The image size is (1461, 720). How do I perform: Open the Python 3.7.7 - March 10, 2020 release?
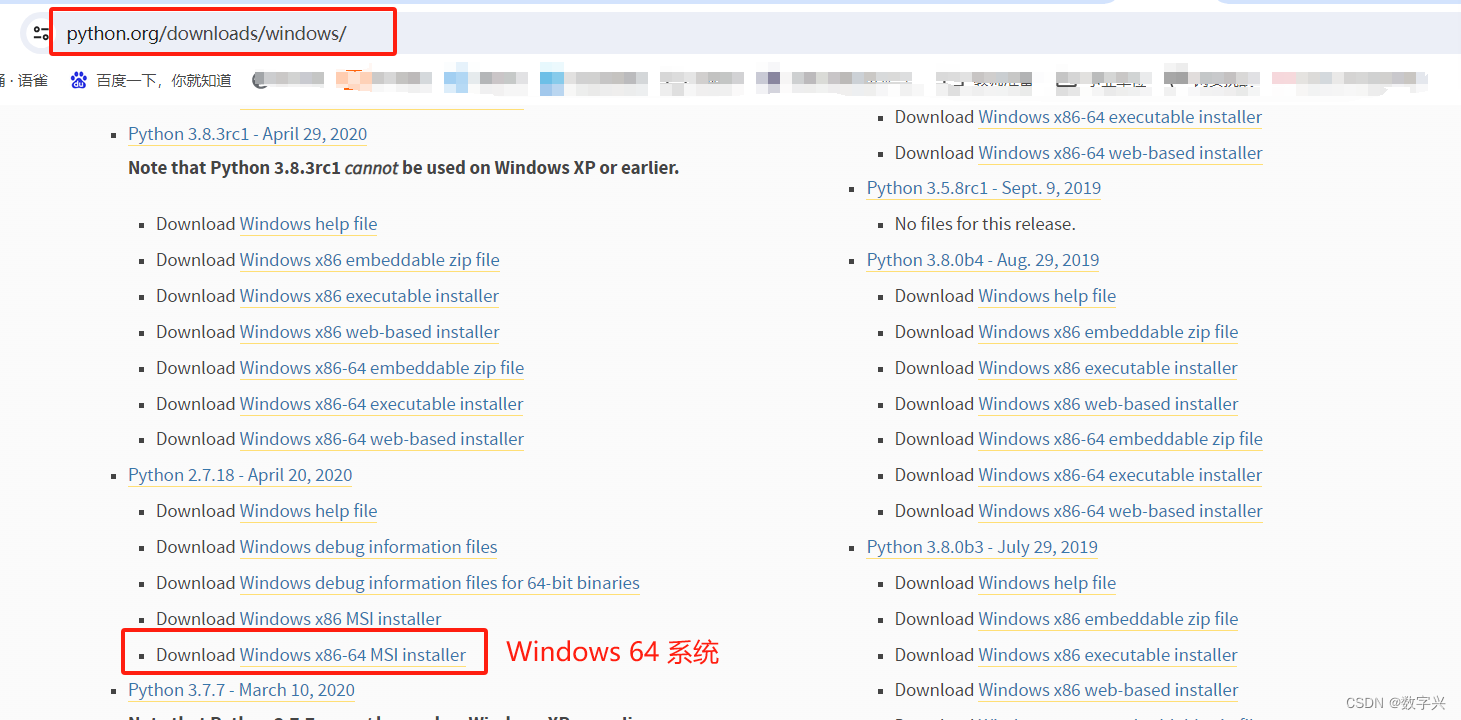(x=241, y=690)
